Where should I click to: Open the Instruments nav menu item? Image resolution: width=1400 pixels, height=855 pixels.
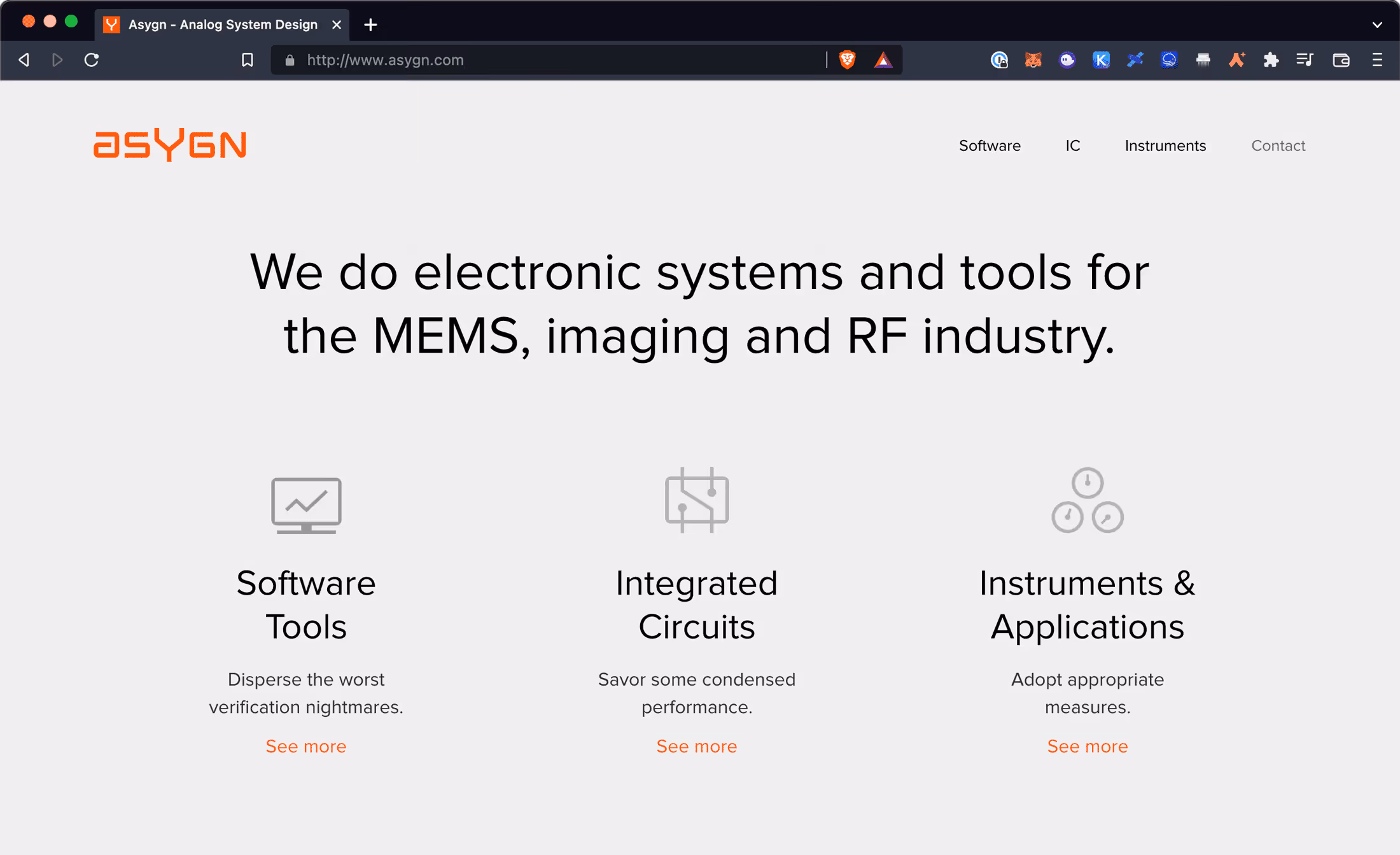(1165, 146)
